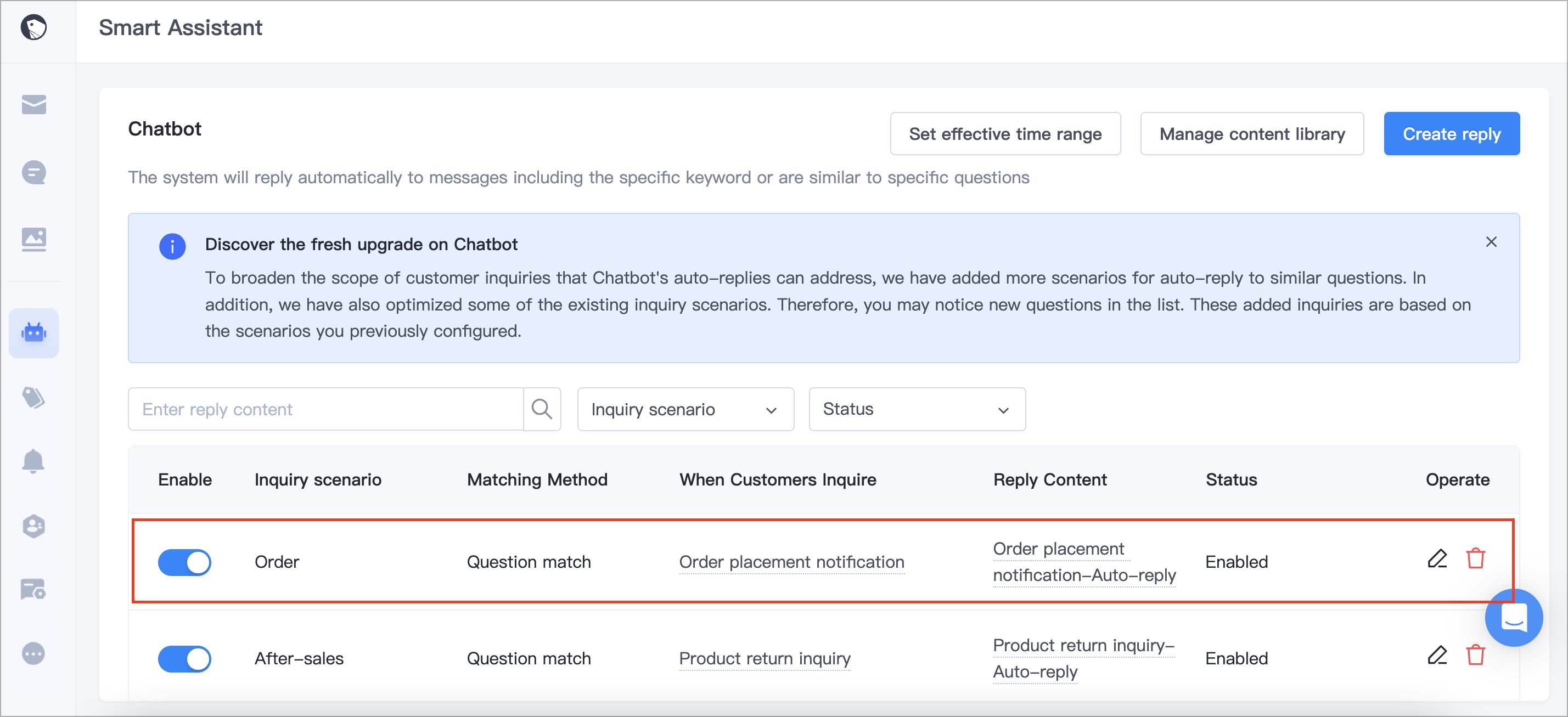Delete the After-sales reply row
This screenshot has height=717, width=1568.
pyautogui.click(x=1475, y=655)
